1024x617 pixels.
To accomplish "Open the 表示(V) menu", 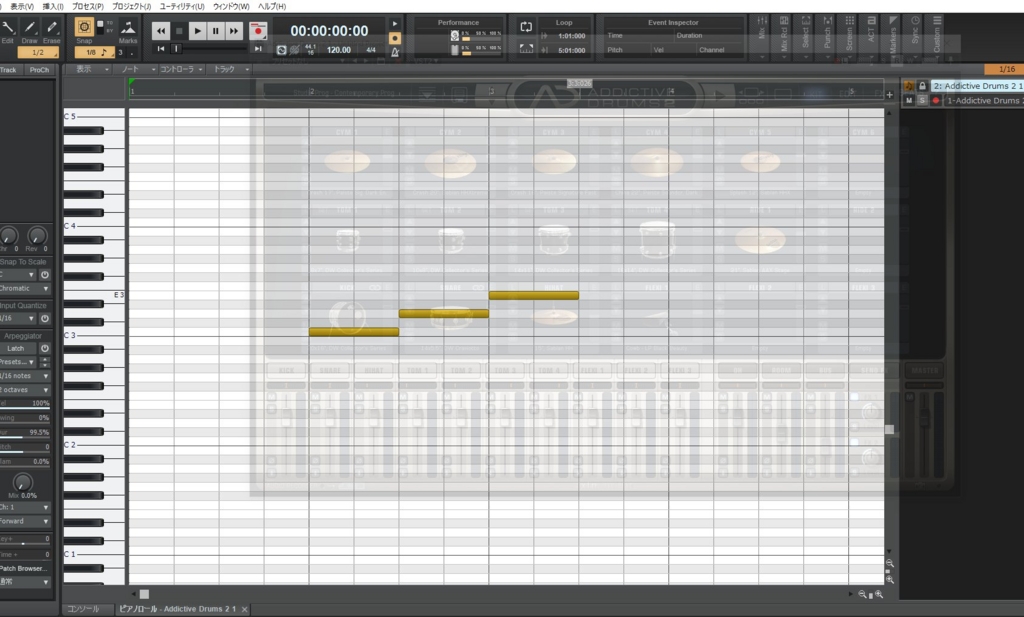I will (22, 6).
